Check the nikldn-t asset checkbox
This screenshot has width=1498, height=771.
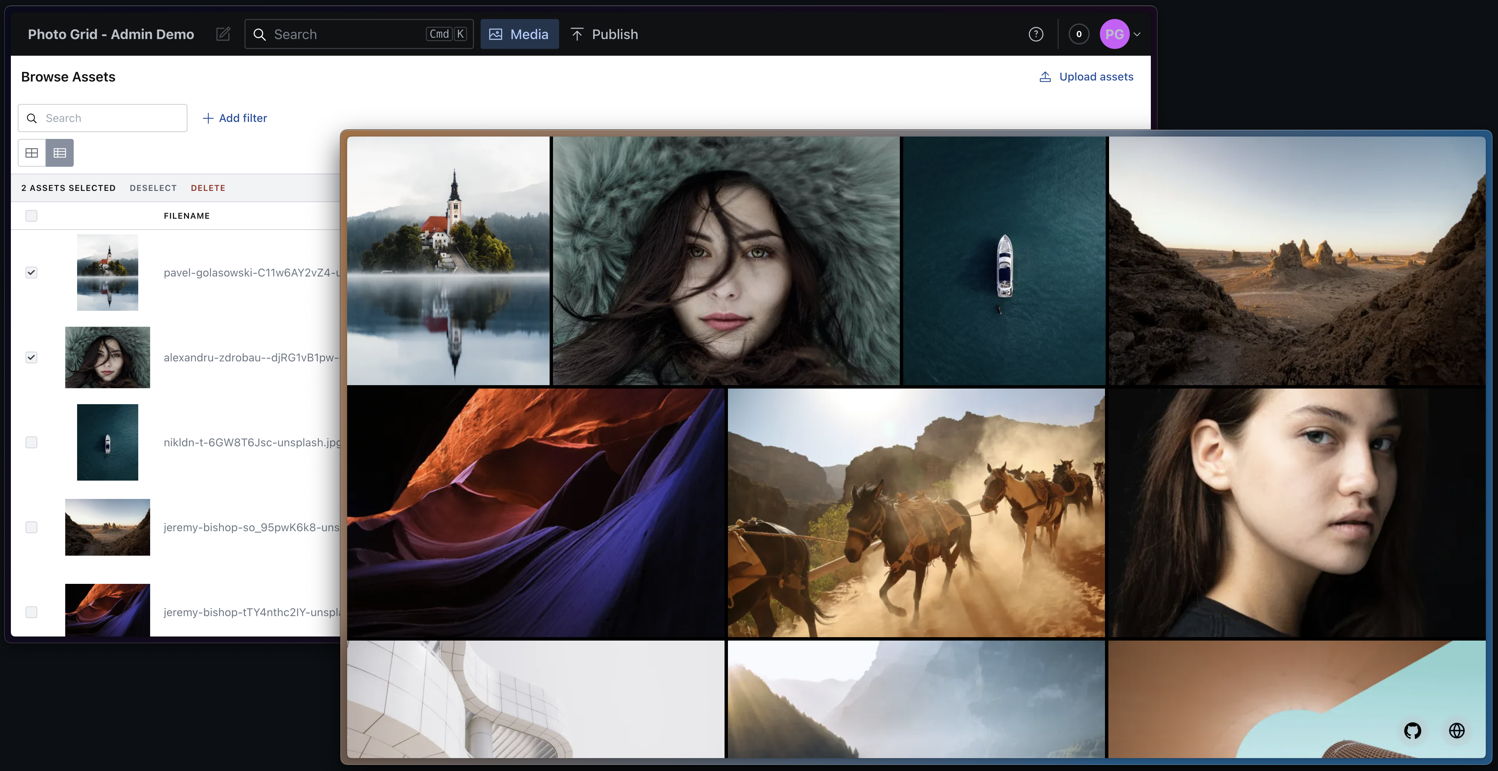click(x=31, y=442)
